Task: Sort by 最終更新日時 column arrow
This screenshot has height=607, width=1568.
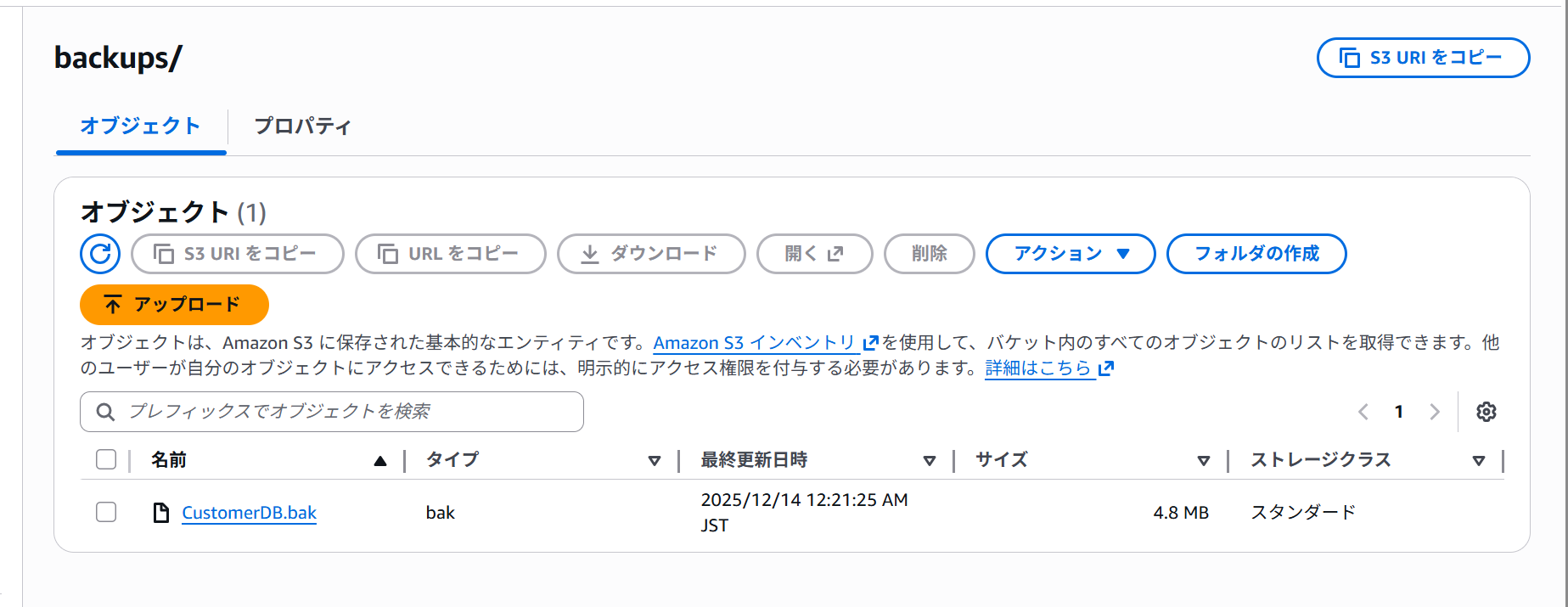Action: click(930, 460)
